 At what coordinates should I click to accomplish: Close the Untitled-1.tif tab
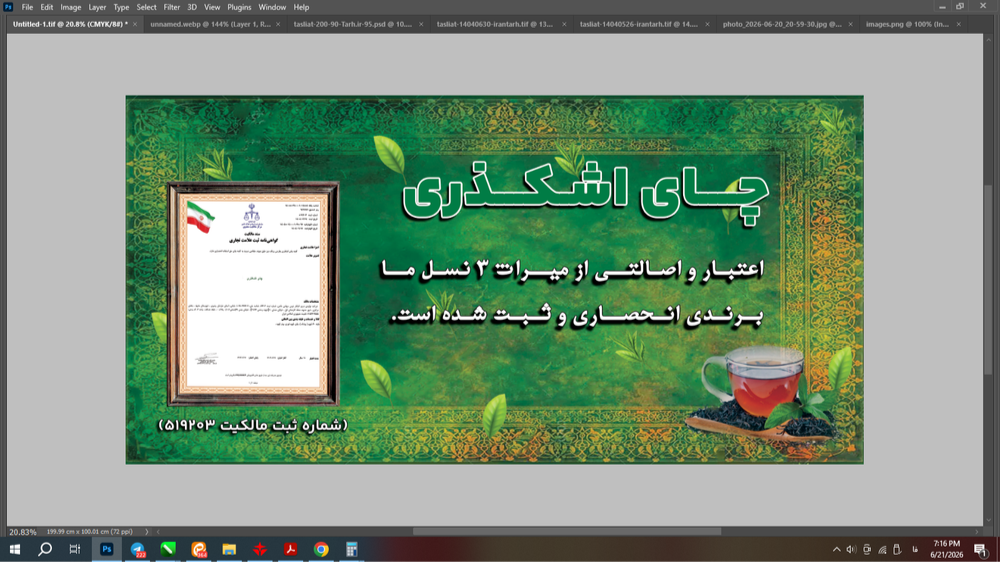tap(135, 24)
